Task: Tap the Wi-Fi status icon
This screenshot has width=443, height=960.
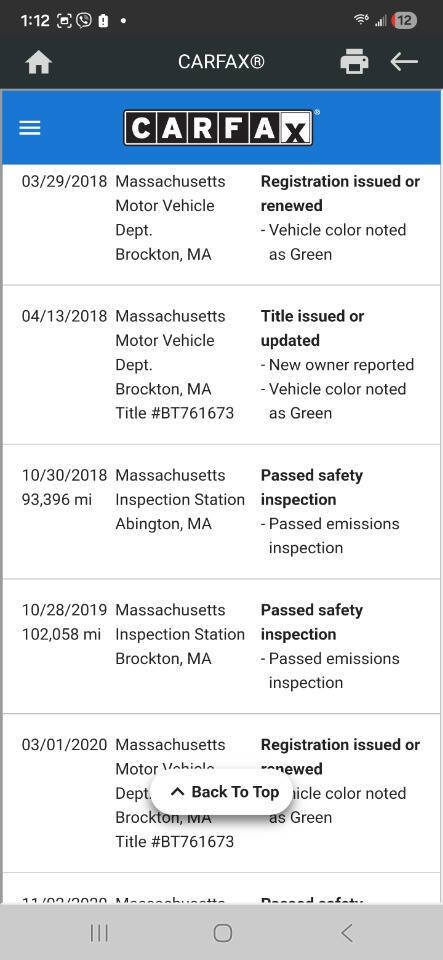Action: point(361,20)
